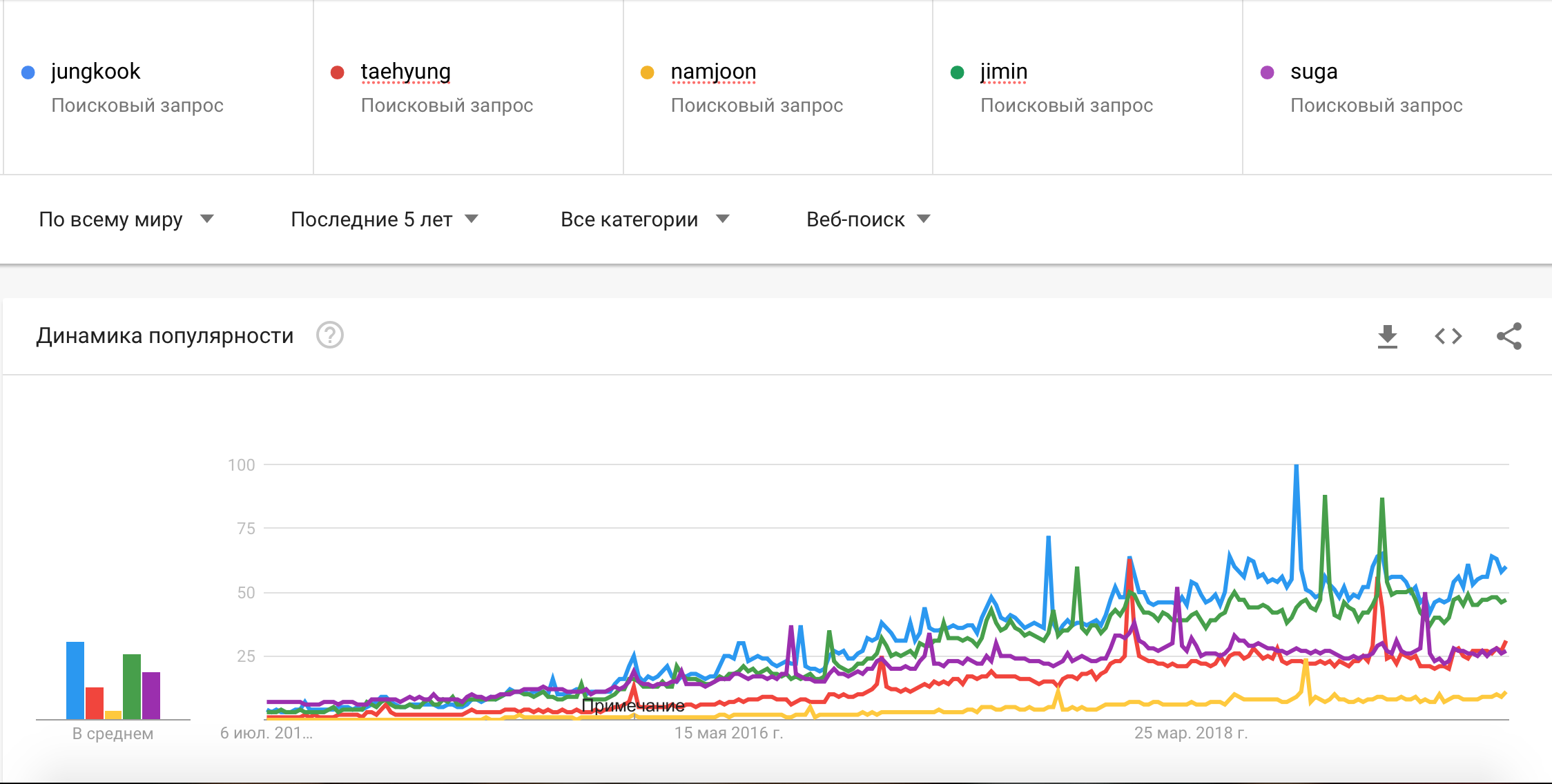This screenshot has width=1552, height=784.
Task: Click the Примечание note marker on chart
Action: tap(633, 706)
